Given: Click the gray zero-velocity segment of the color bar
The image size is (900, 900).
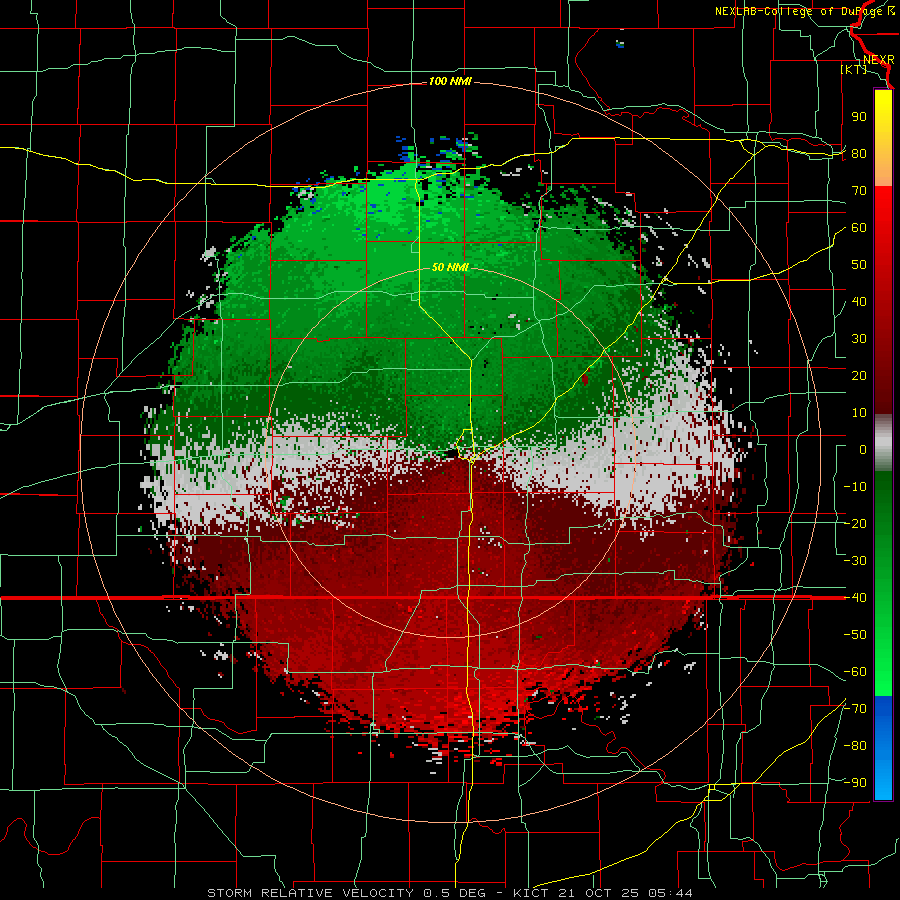Looking at the screenshot, I should [x=883, y=443].
